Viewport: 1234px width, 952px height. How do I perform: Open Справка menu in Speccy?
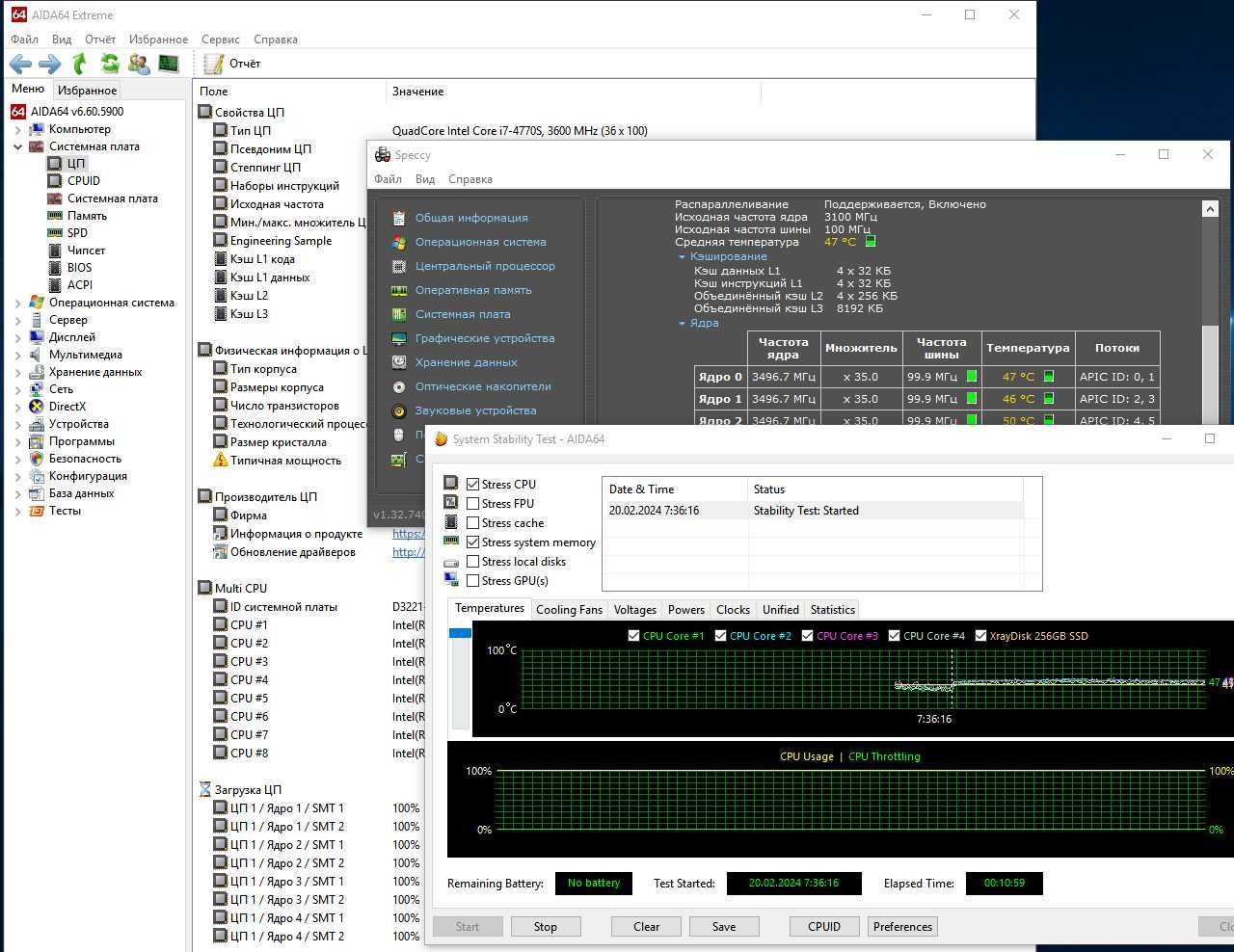point(470,179)
